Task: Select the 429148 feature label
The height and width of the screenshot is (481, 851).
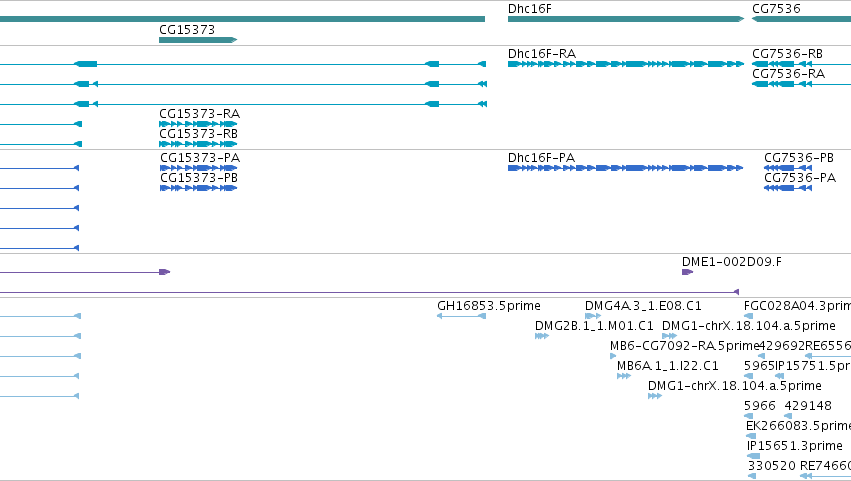Action: (808, 406)
